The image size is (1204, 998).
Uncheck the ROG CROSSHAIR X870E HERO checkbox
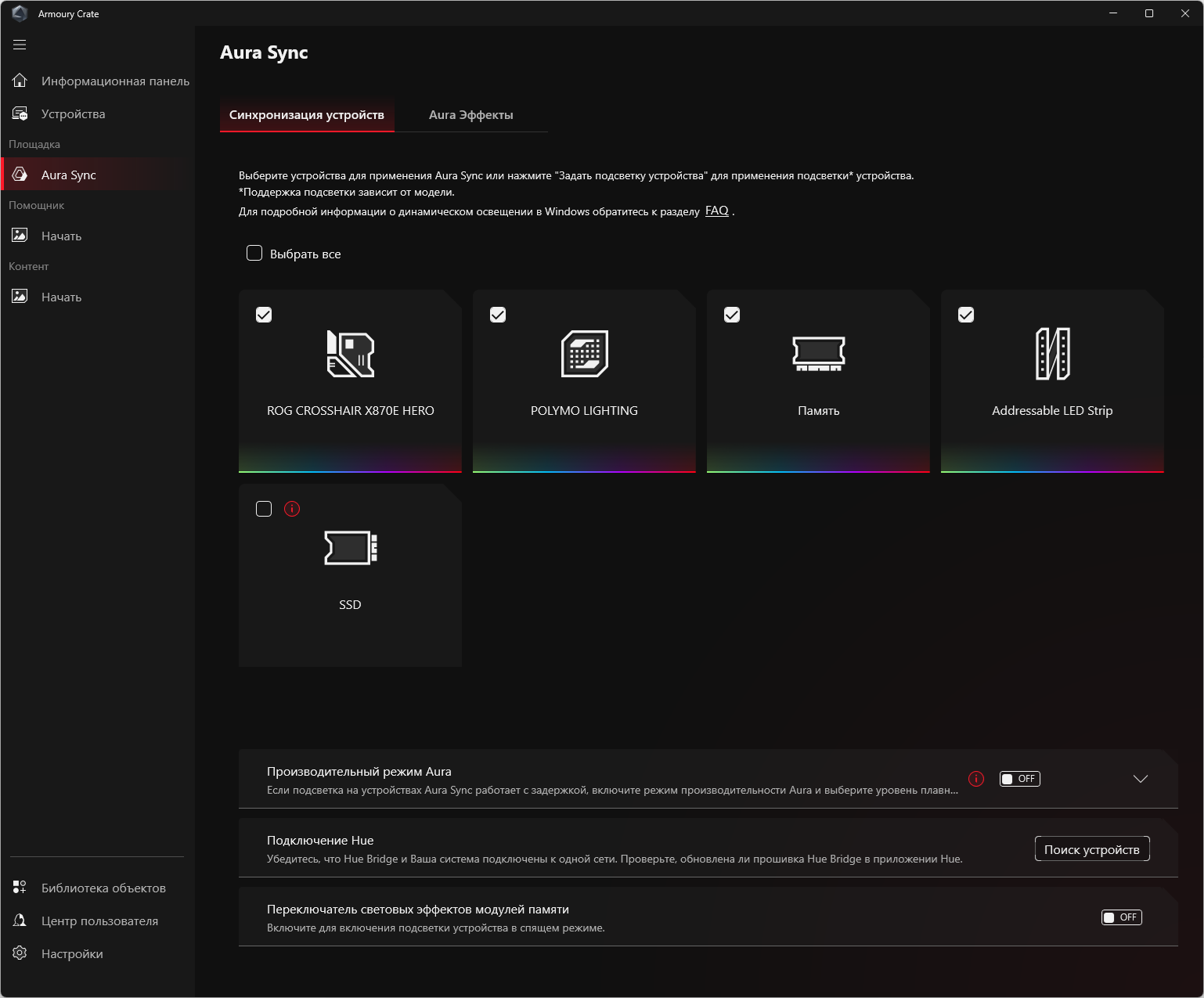coord(264,315)
